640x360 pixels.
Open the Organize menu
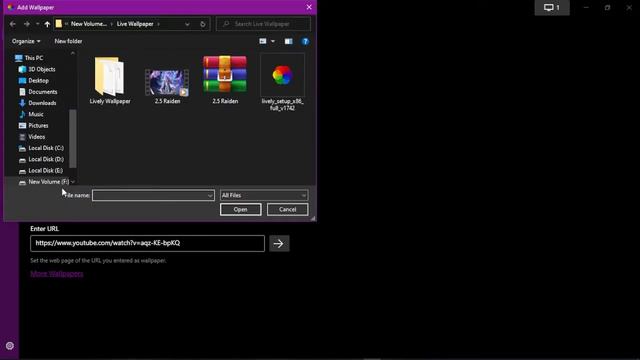click(x=26, y=41)
